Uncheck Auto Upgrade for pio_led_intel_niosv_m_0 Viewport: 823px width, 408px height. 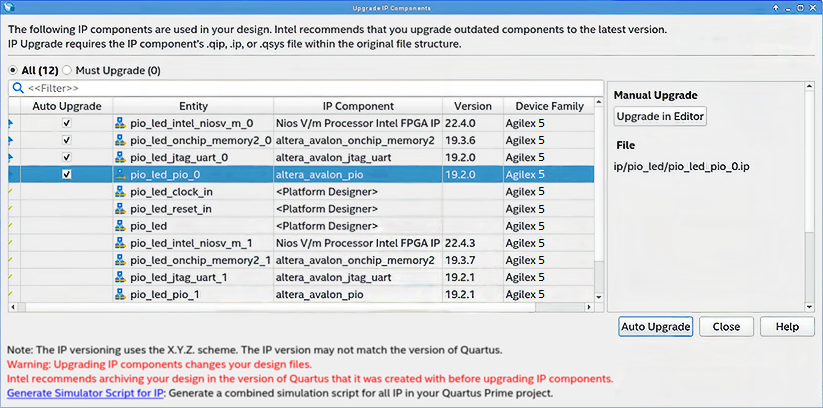coord(67,123)
